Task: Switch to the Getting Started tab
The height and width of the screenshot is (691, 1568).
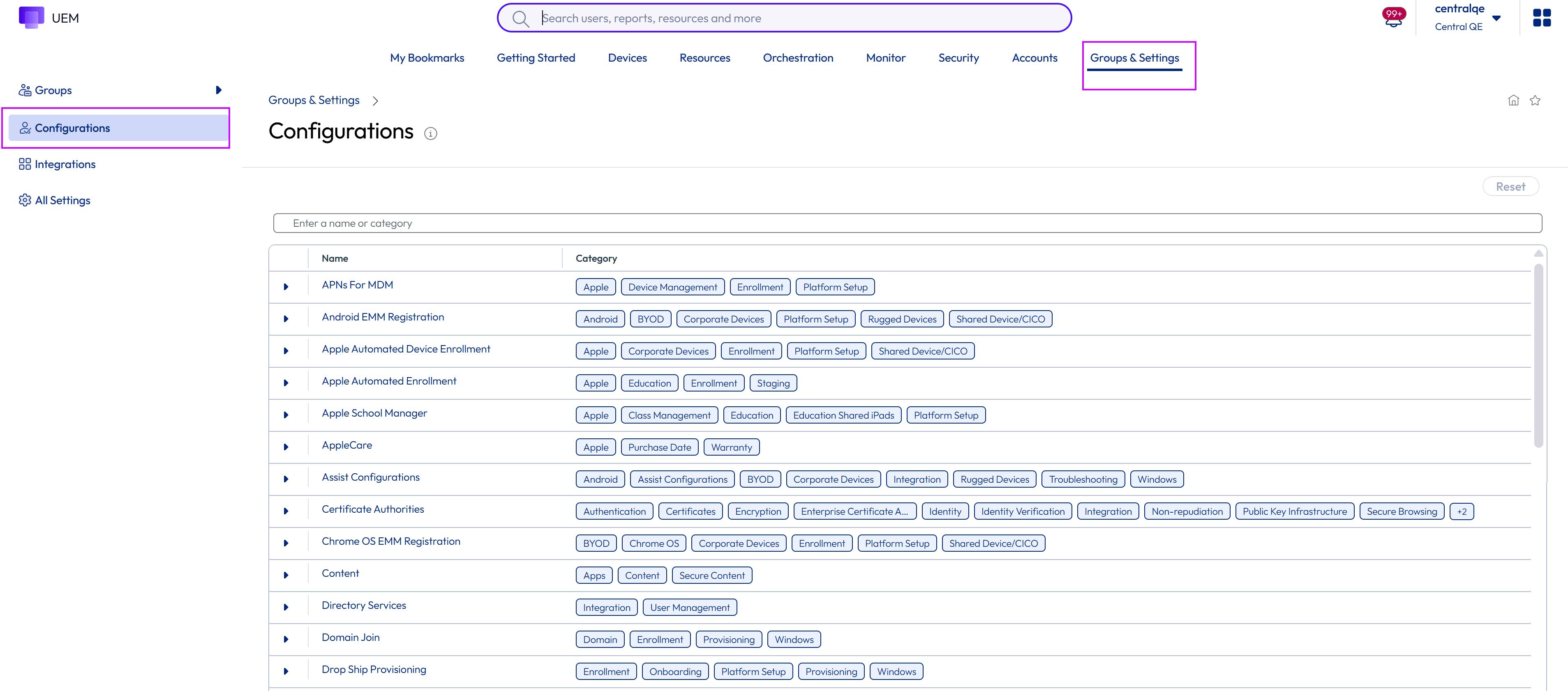Action: click(x=536, y=58)
